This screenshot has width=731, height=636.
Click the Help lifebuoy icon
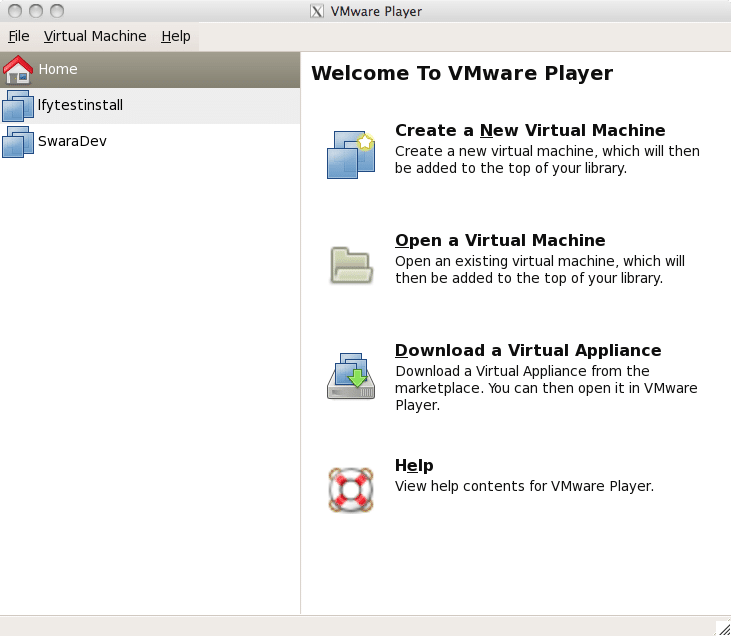(x=350, y=489)
